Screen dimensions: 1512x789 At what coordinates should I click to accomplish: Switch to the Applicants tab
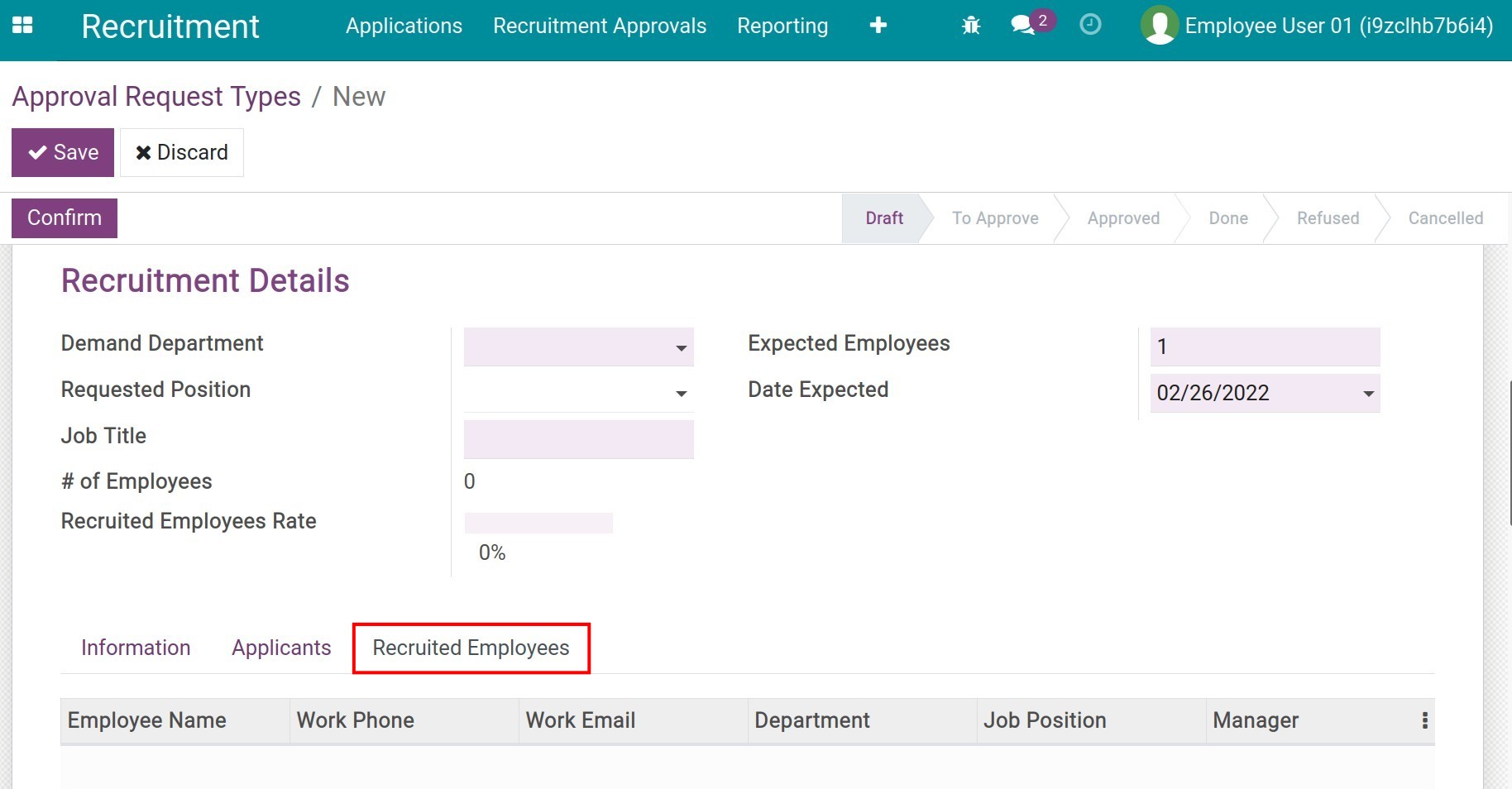coord(281,648)
